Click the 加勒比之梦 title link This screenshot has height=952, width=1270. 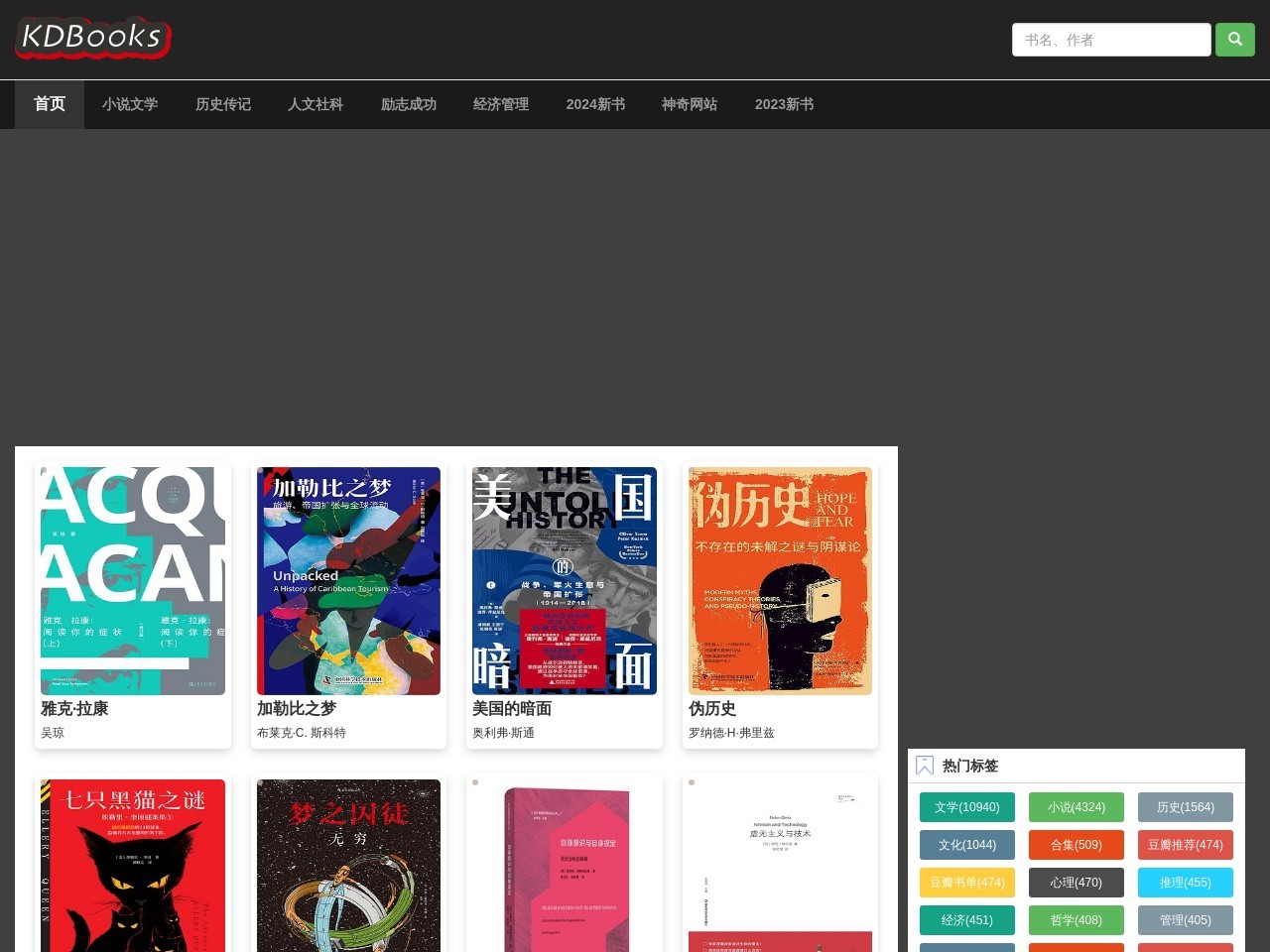pyautogui.click(x=297, y=708)
